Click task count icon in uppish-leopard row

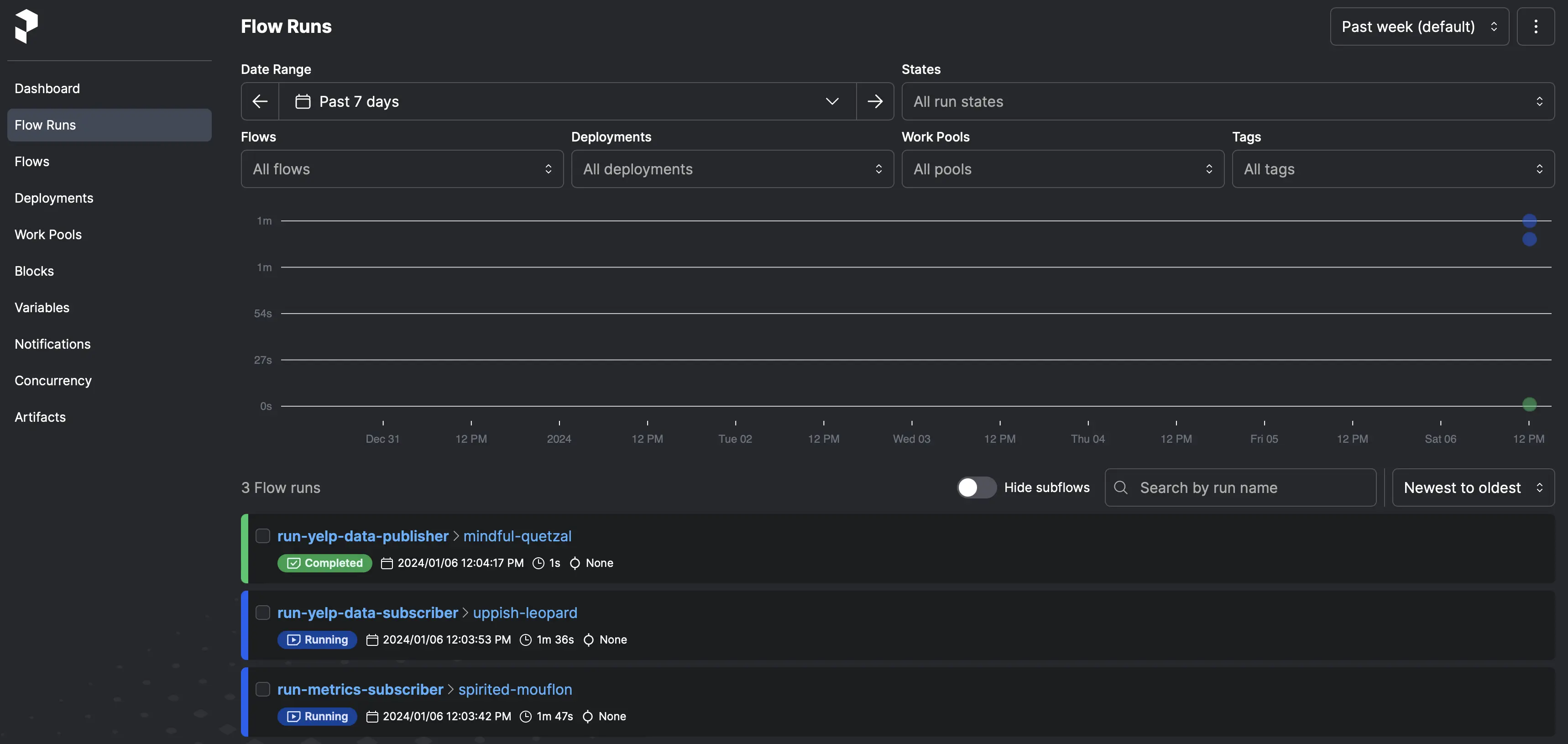click(589, 640)
